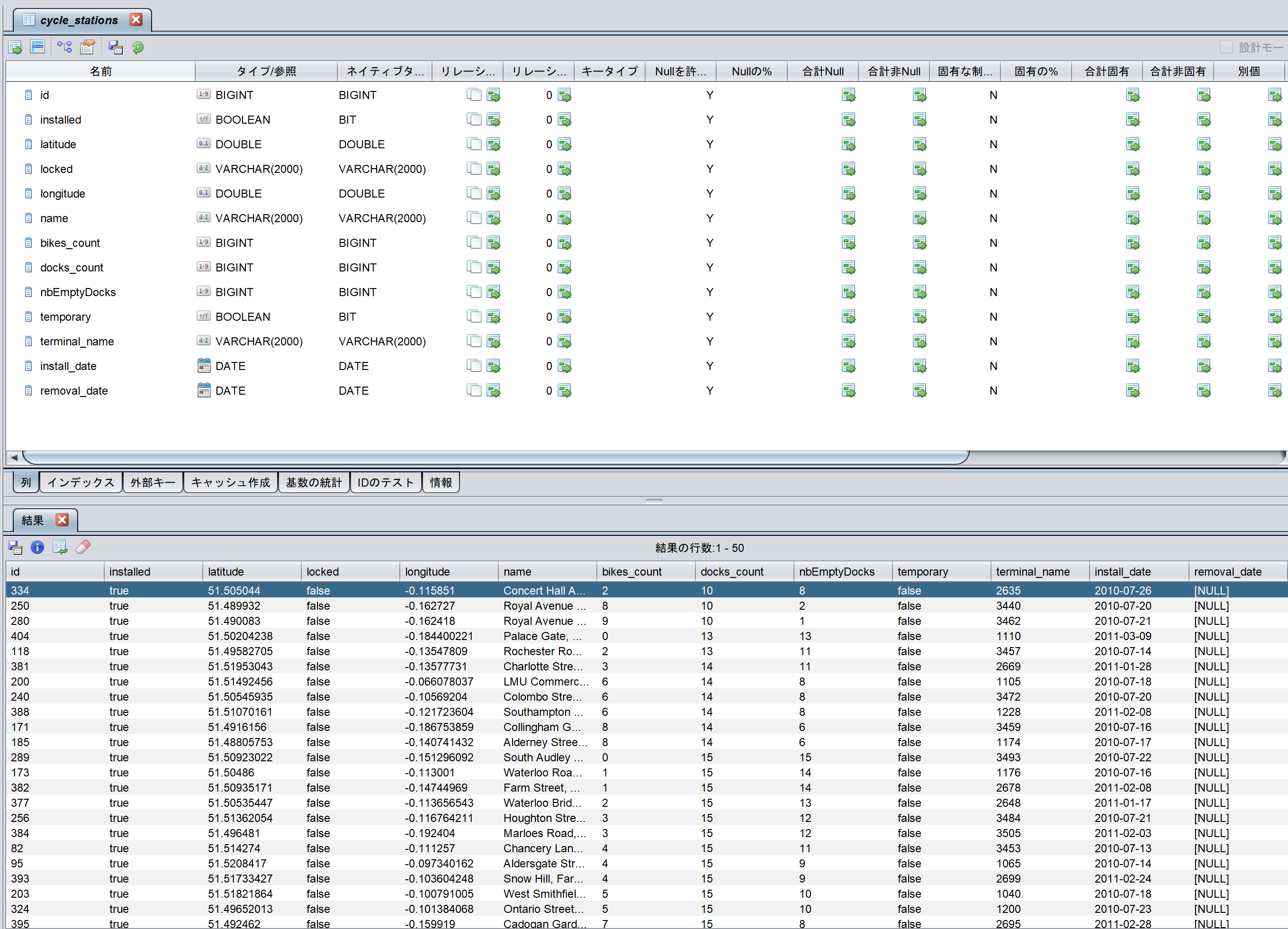This screenshot has height=929, width=1288.
Task: Open the インデックス tab
Action: coord(81,483)
